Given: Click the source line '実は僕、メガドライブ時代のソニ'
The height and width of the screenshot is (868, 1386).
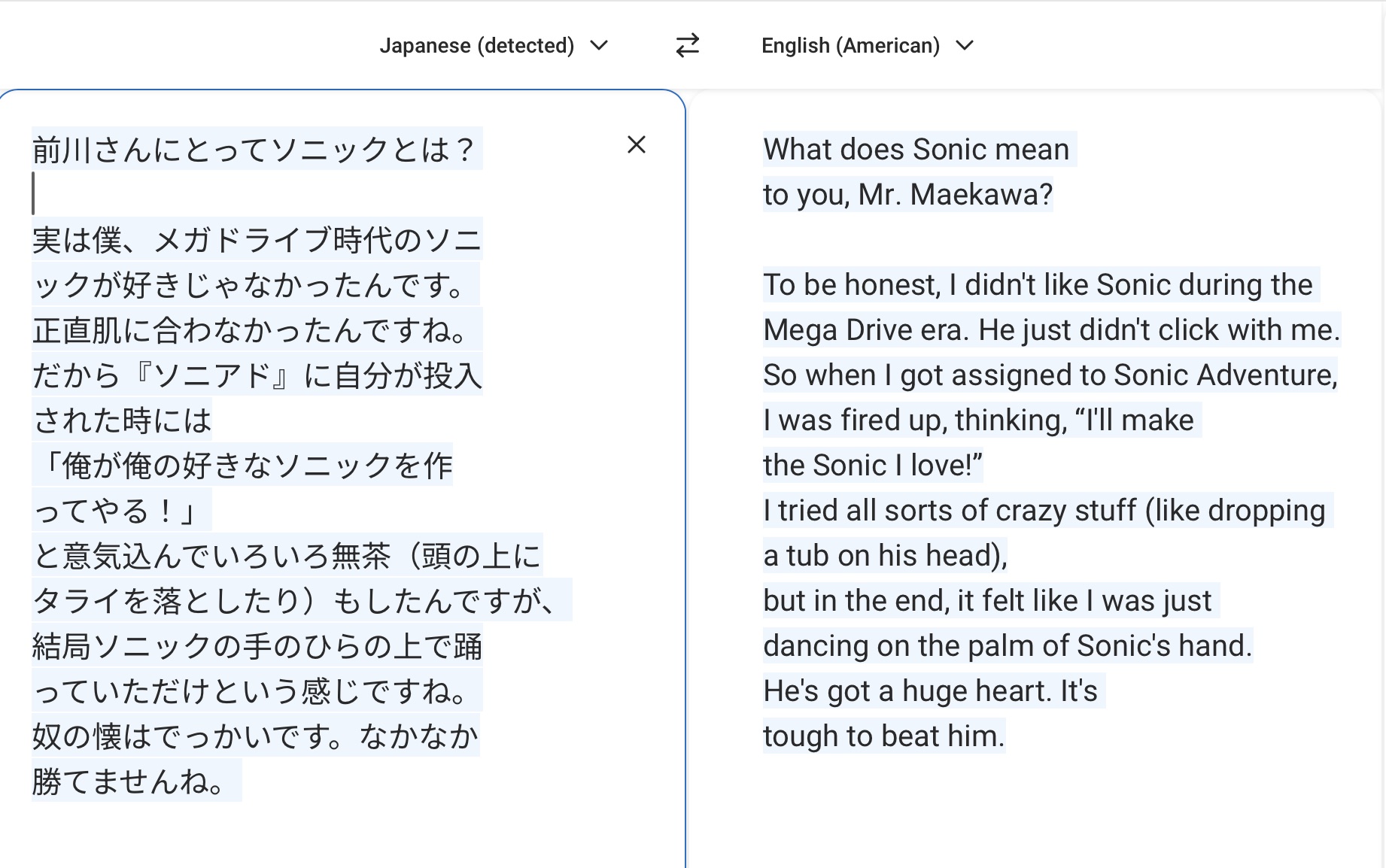Looking at the screenshot, I should pos(257,240).
